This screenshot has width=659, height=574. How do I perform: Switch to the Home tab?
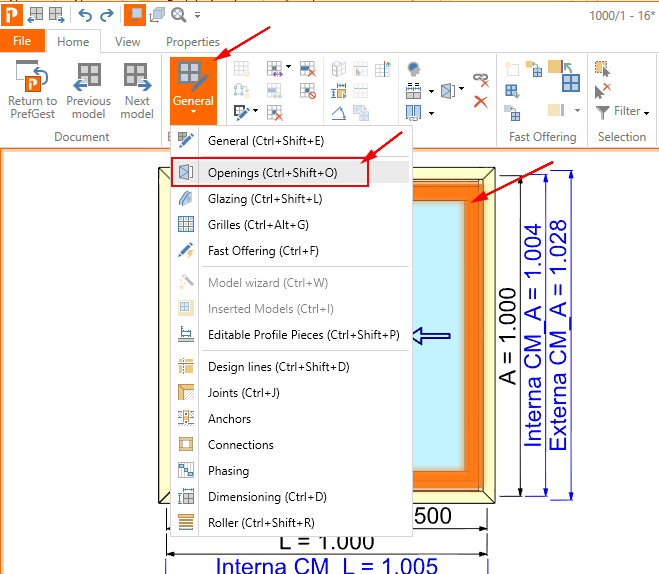tap(73, 42)
